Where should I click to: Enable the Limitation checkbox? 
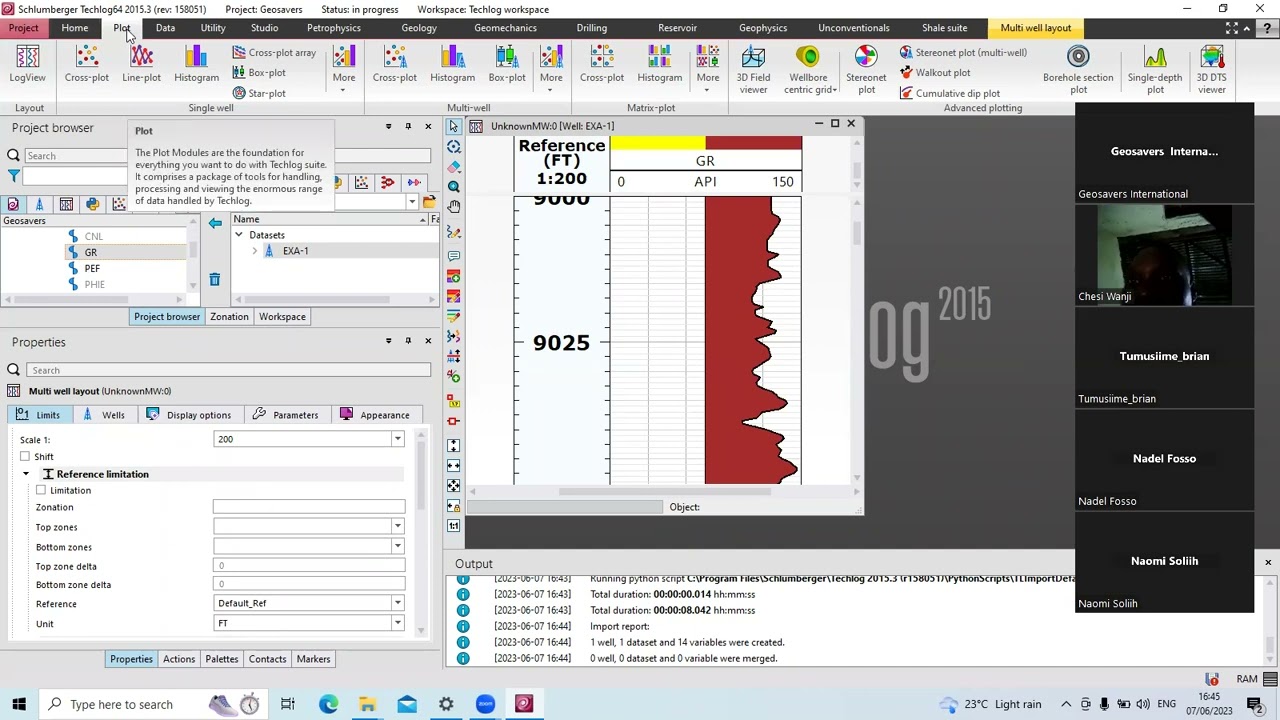[41, 490]
